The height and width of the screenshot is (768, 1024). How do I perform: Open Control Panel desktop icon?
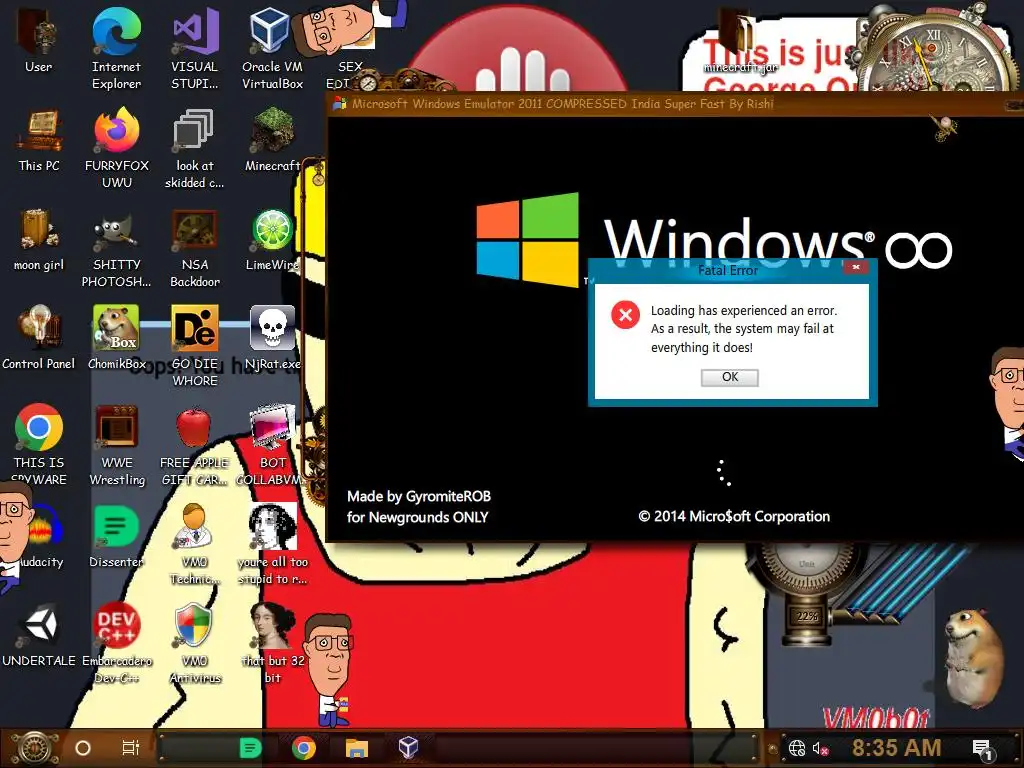pyautogui.click(x=39, y=338)
